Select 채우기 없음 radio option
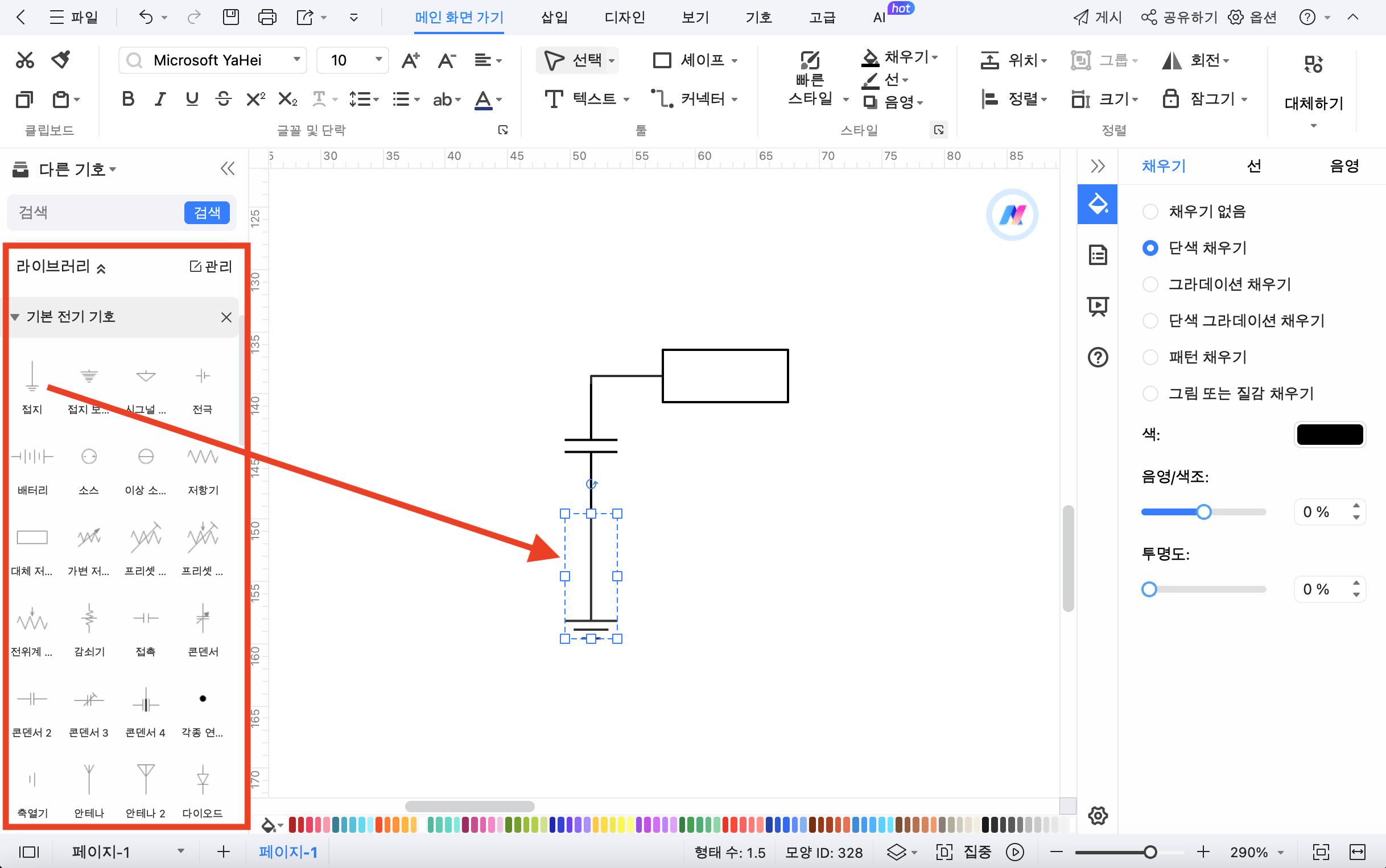This screenshot has width=1386, height=868. [x=1150, y=212]
